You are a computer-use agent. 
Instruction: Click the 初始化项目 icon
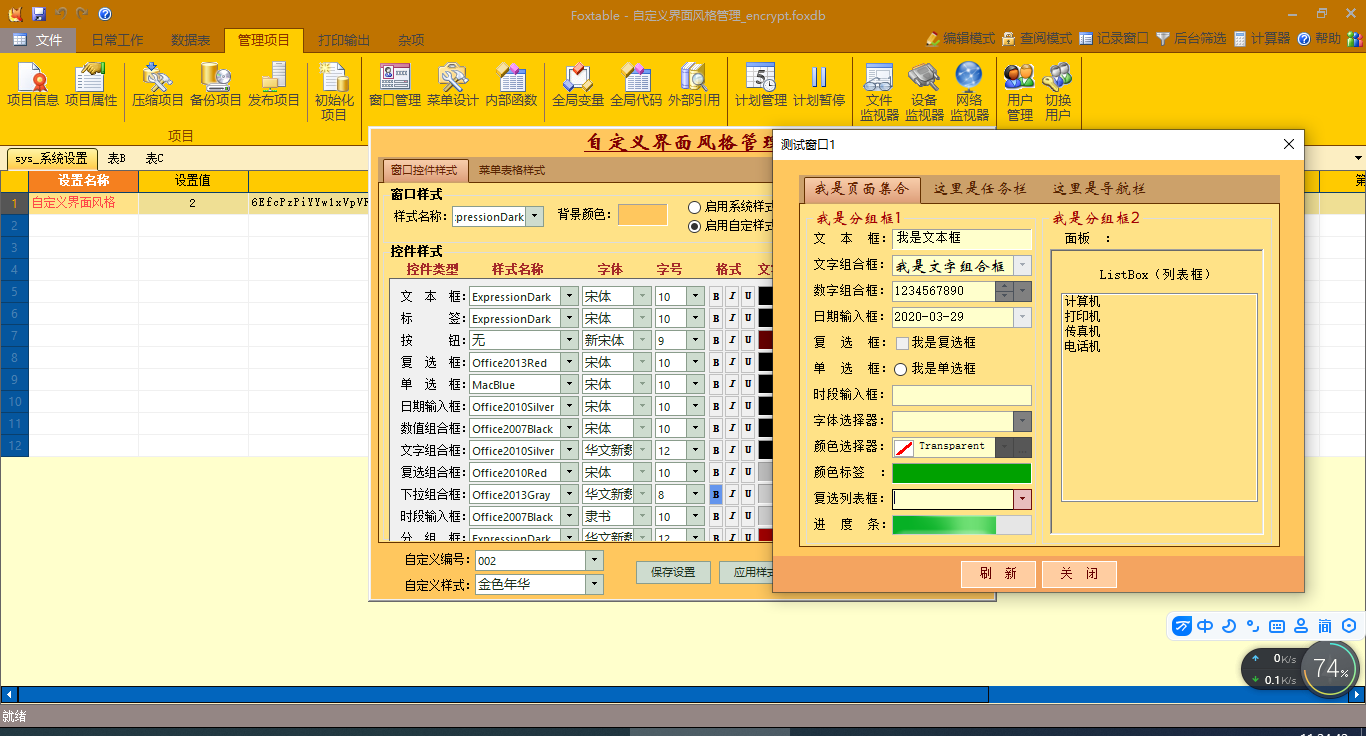click(x=334, y=92)
